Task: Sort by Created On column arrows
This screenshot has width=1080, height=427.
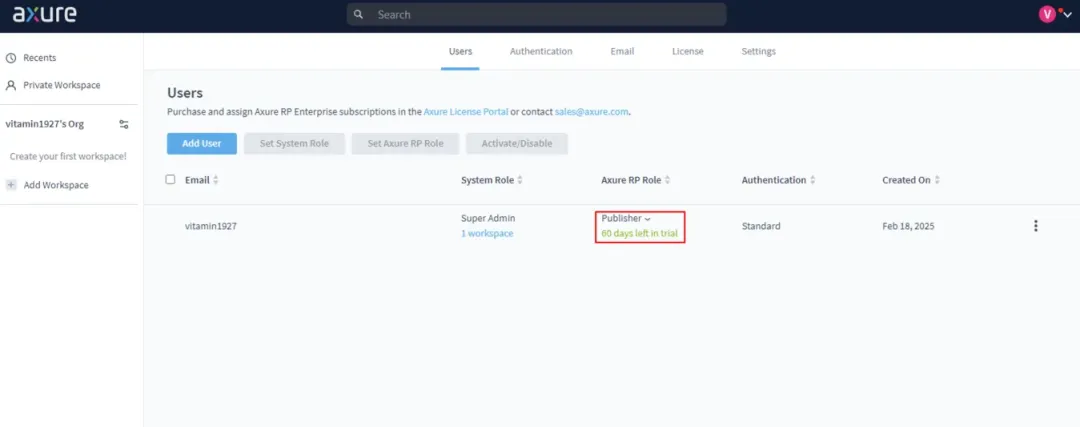Action: point(937,180)
